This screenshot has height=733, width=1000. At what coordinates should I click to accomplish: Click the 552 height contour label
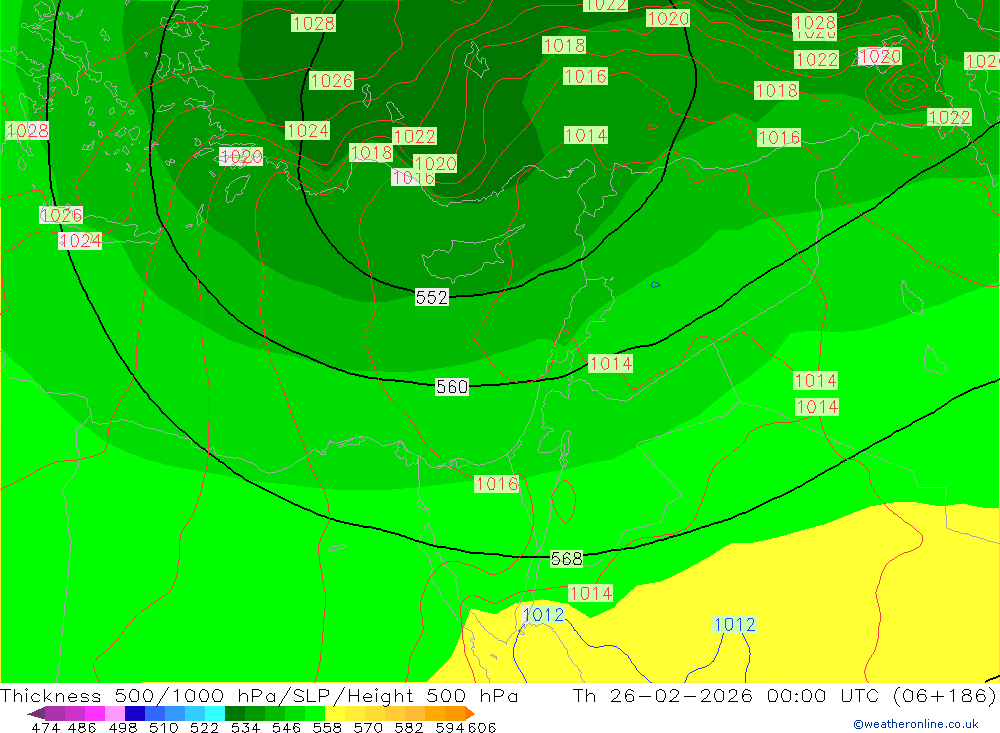(432, 297)
